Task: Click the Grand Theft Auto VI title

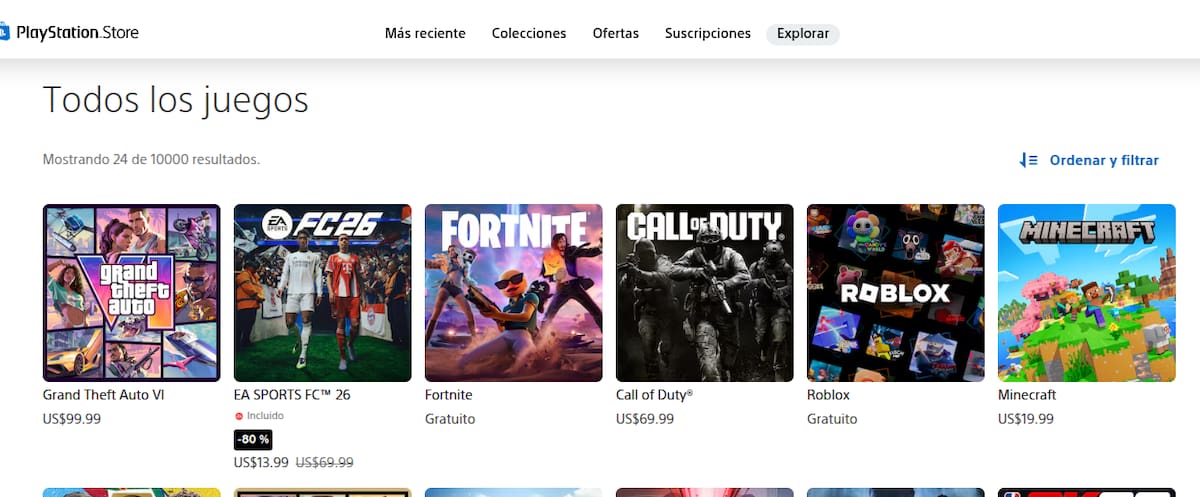Action: point(104,395)
